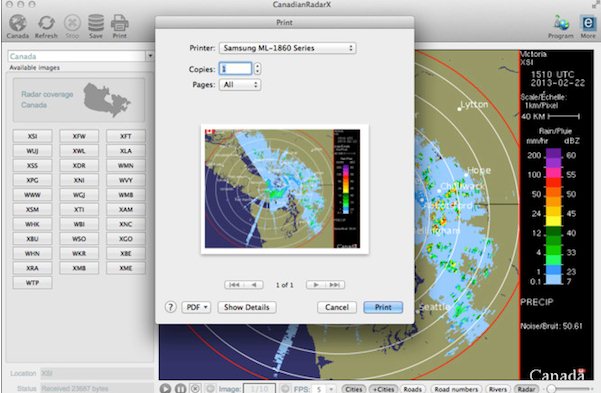Select the WTP radar station
The height and width of the screenshot is (393, 601).
[32, 283]
